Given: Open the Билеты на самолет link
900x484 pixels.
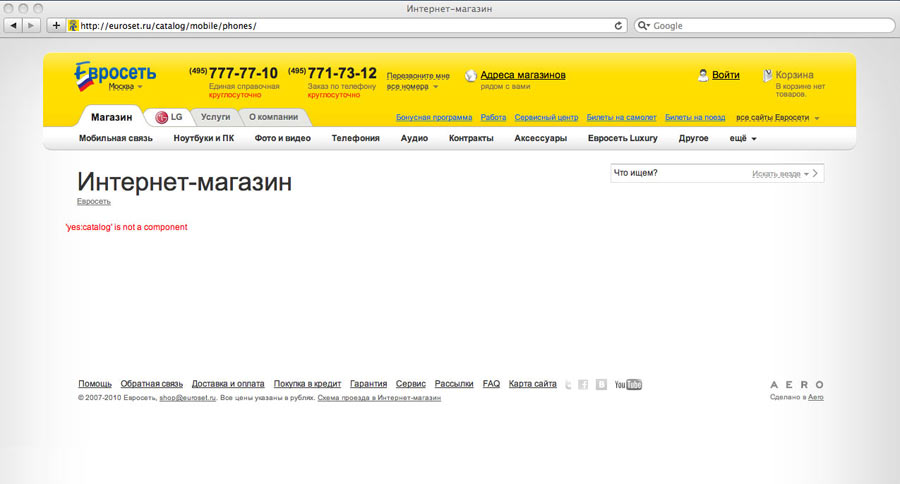Looking at the screenshot, I should coord(621,118).
